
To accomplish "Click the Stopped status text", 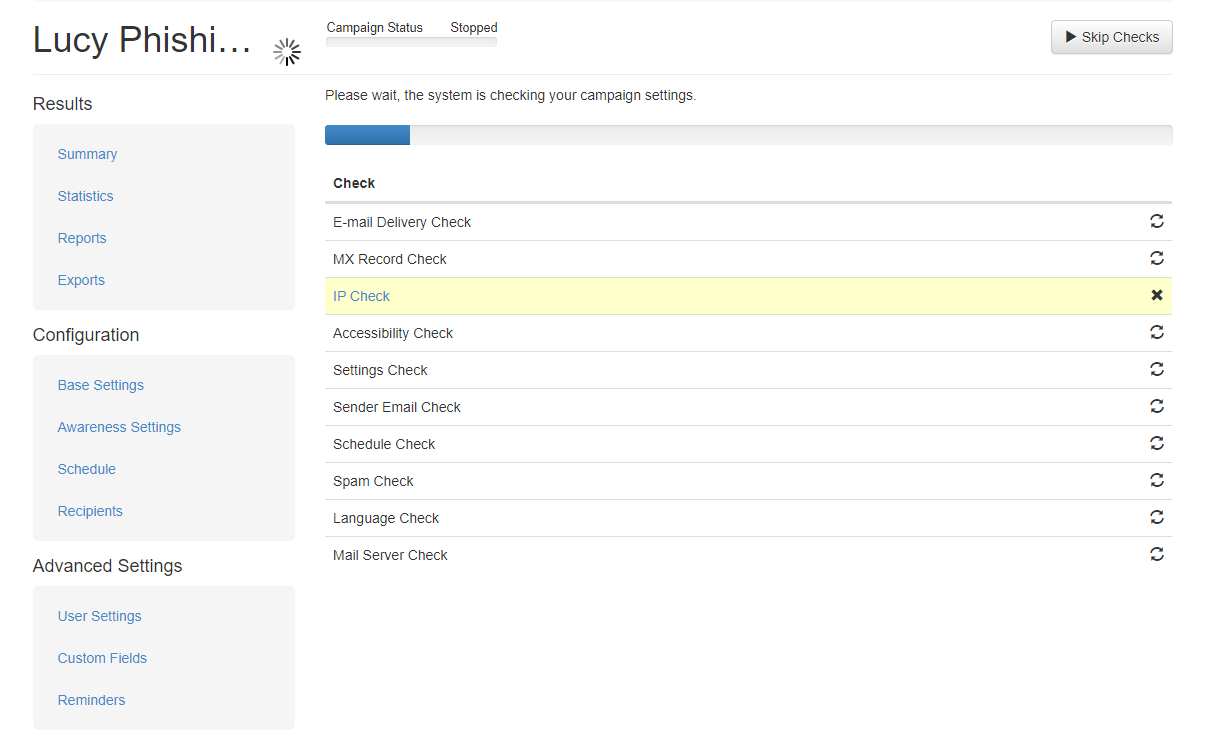I will (474, 27).
